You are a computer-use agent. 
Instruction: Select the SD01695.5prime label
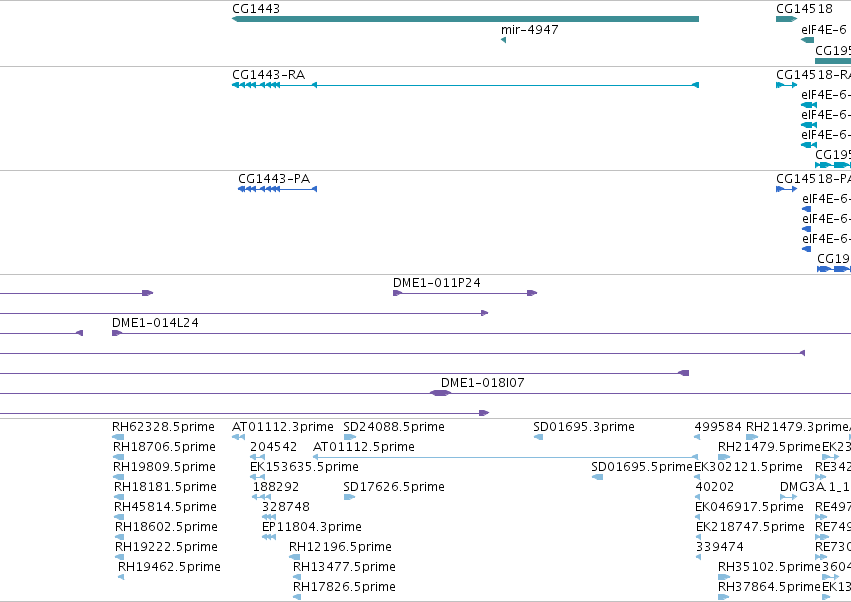642,467
